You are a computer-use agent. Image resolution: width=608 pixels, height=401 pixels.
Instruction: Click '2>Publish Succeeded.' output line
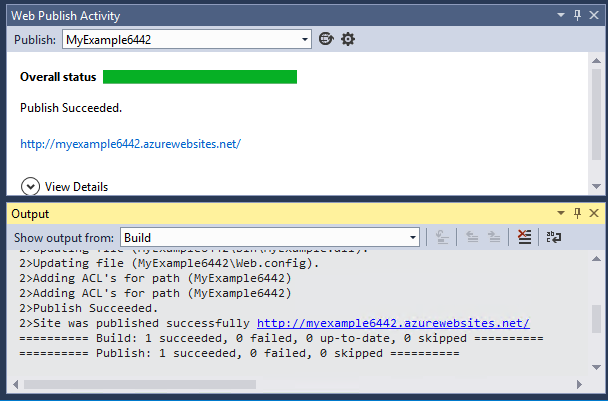point(89,308)
